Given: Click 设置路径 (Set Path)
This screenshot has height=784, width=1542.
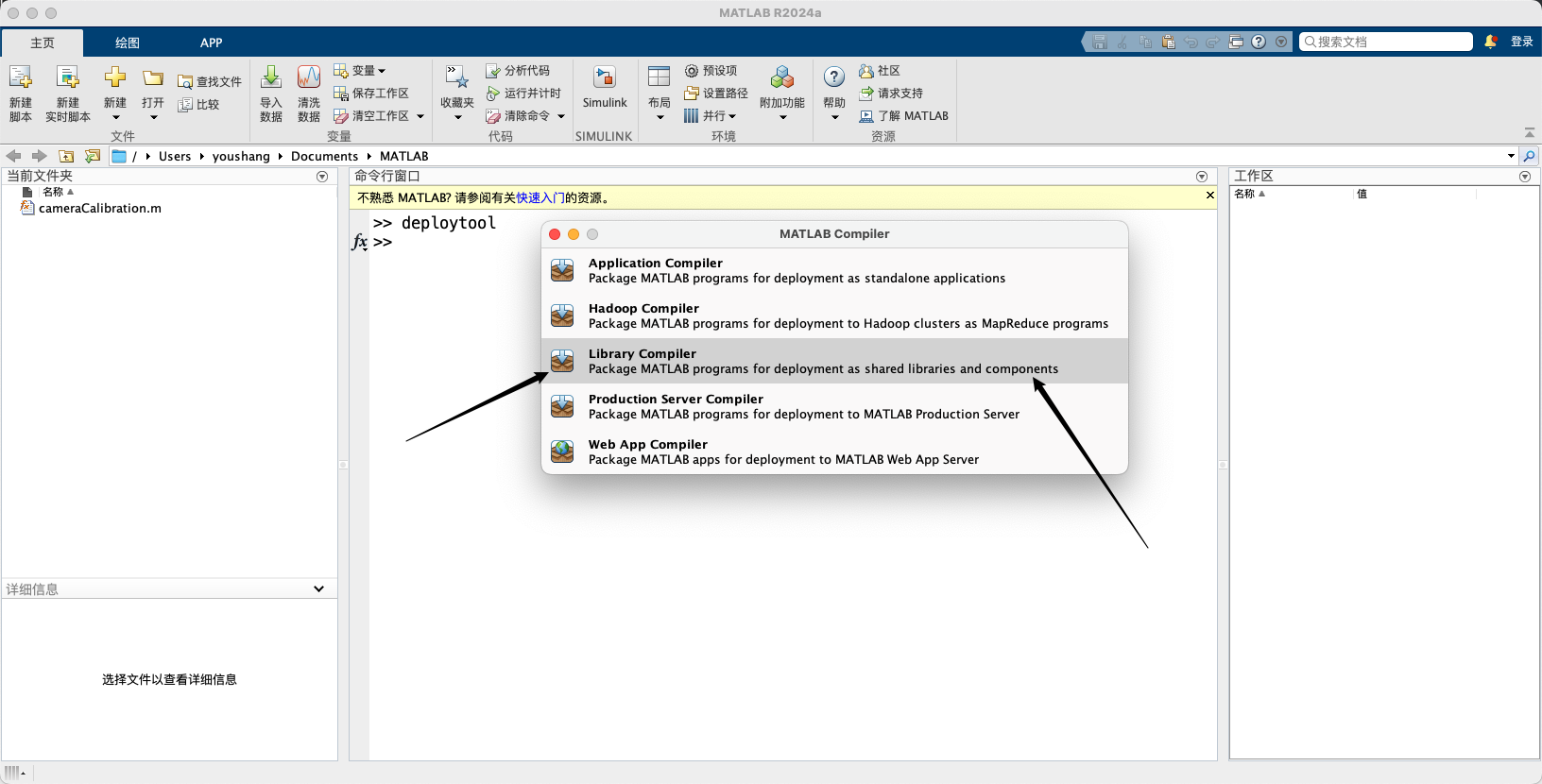Looking at the screenshot, I should [x=716, y=94].
